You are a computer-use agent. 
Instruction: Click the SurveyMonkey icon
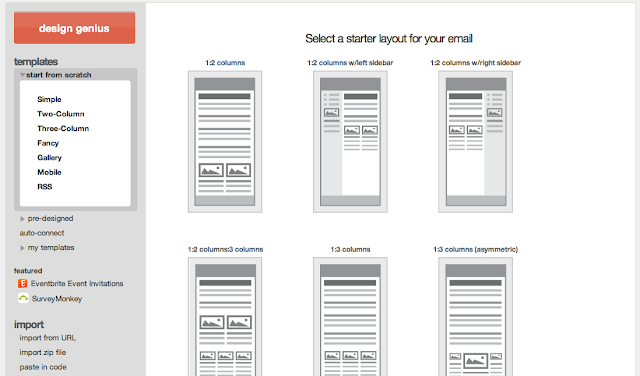click(x=23, y=298)
